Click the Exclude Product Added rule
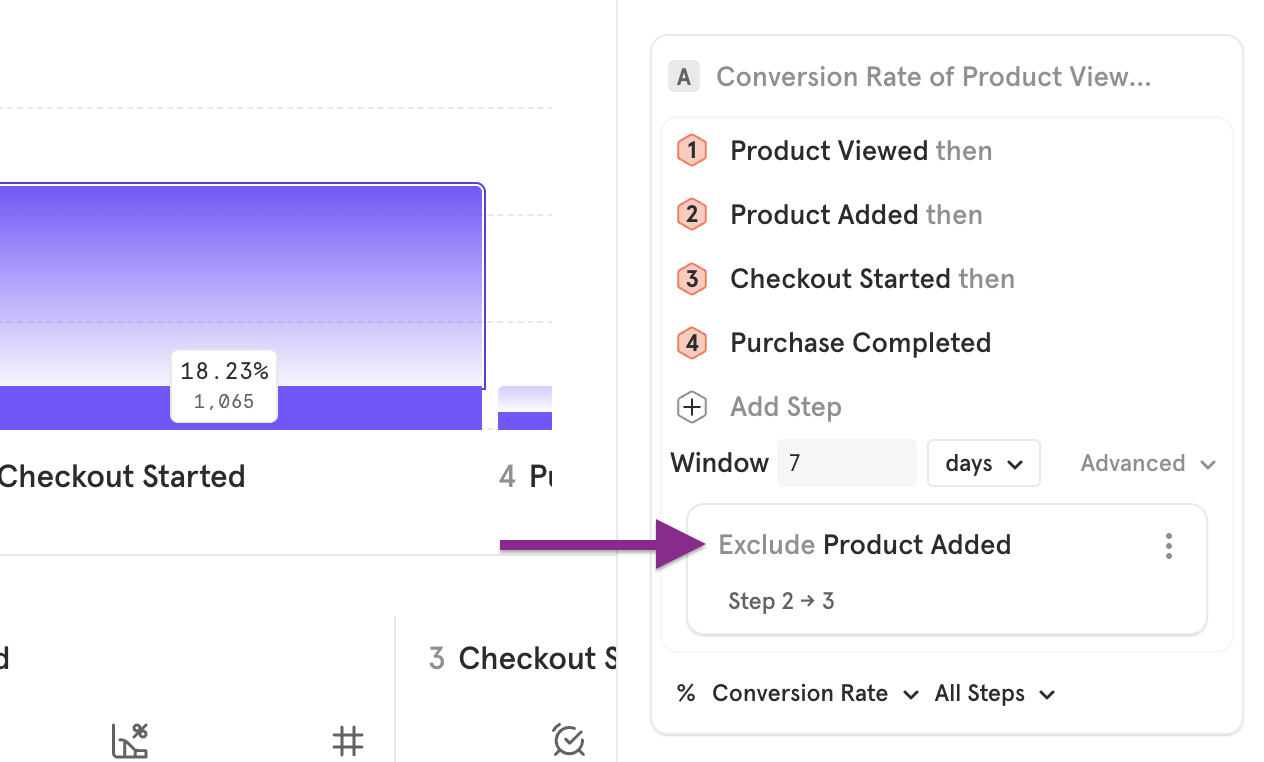The image size is (1264, 762). pyautogui.click(x=865, y=545)
